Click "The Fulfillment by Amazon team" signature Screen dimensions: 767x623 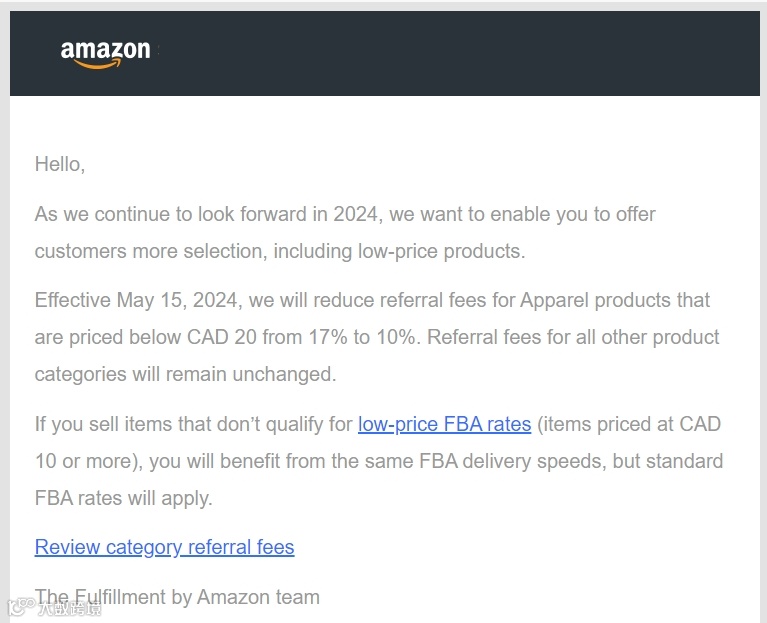pos(177,597)
